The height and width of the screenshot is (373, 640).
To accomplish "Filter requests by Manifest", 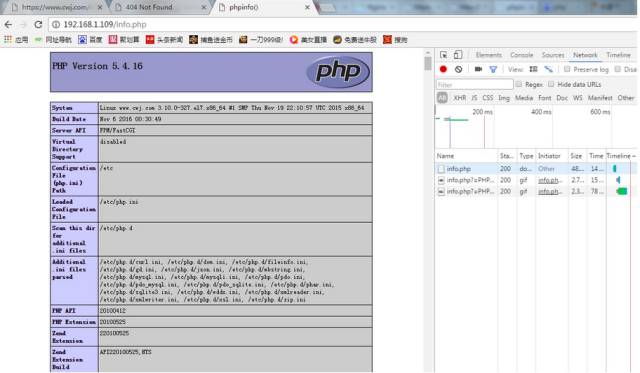I will coord(600,98).
